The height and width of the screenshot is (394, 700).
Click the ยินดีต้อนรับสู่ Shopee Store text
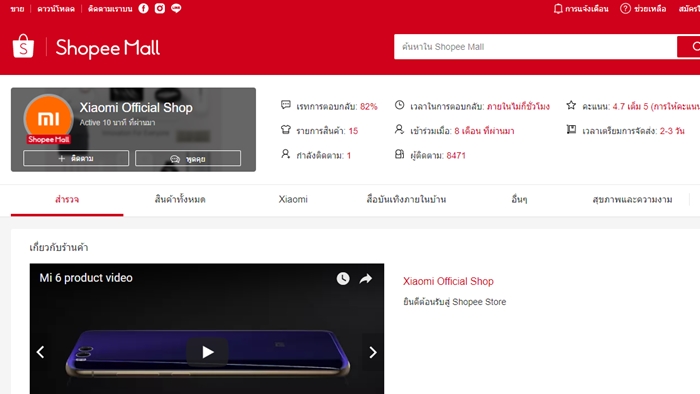tap(454, 302)
